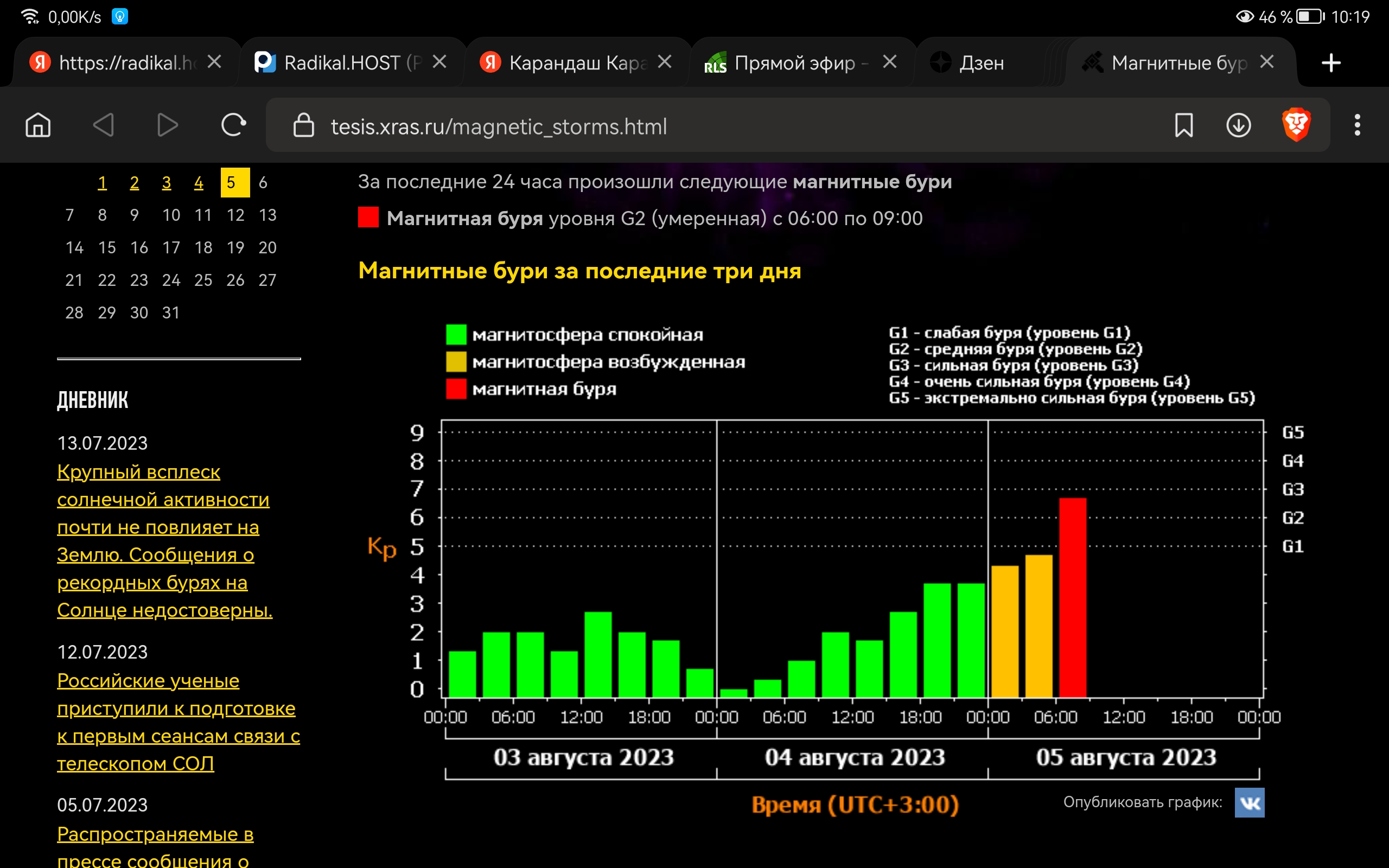1389x868 pixels.
Task: Open calendar day 4 link
Action: pos(199,183)
